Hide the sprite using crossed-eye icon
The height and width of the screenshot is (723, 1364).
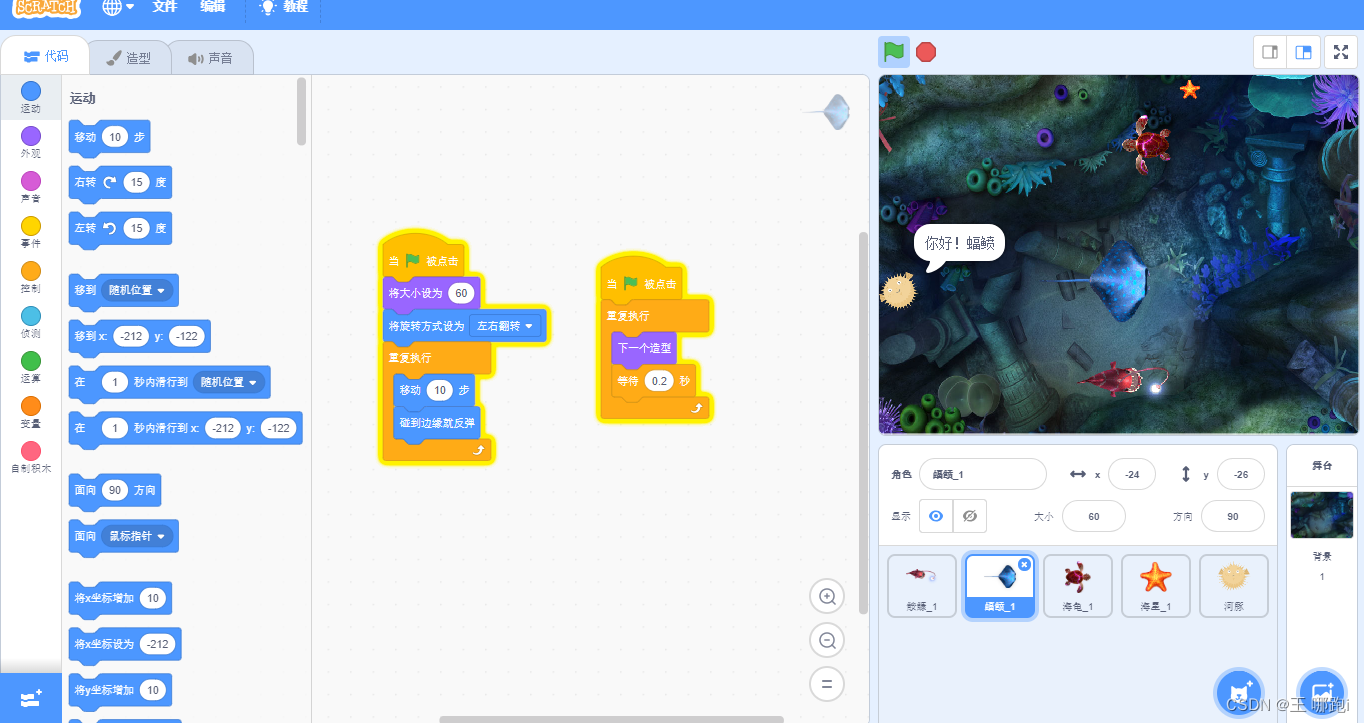tap(969, 516)
